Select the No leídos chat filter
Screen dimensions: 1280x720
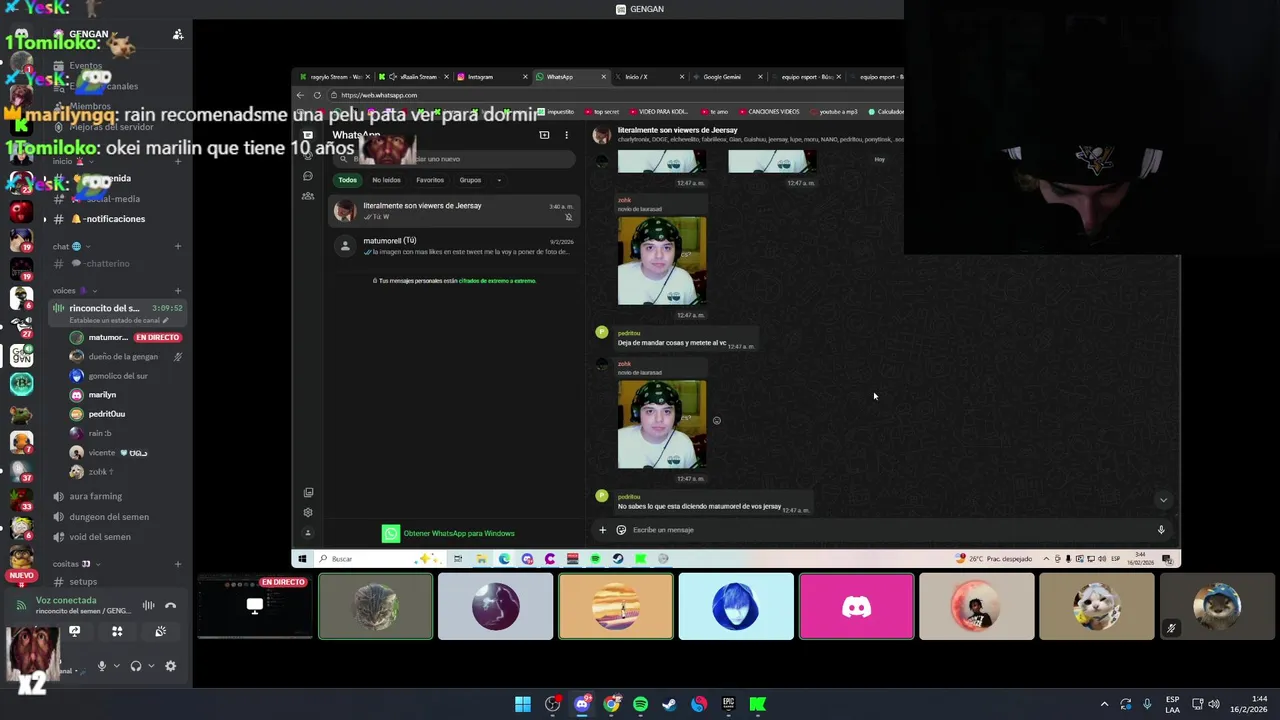[x=386, y=180]
